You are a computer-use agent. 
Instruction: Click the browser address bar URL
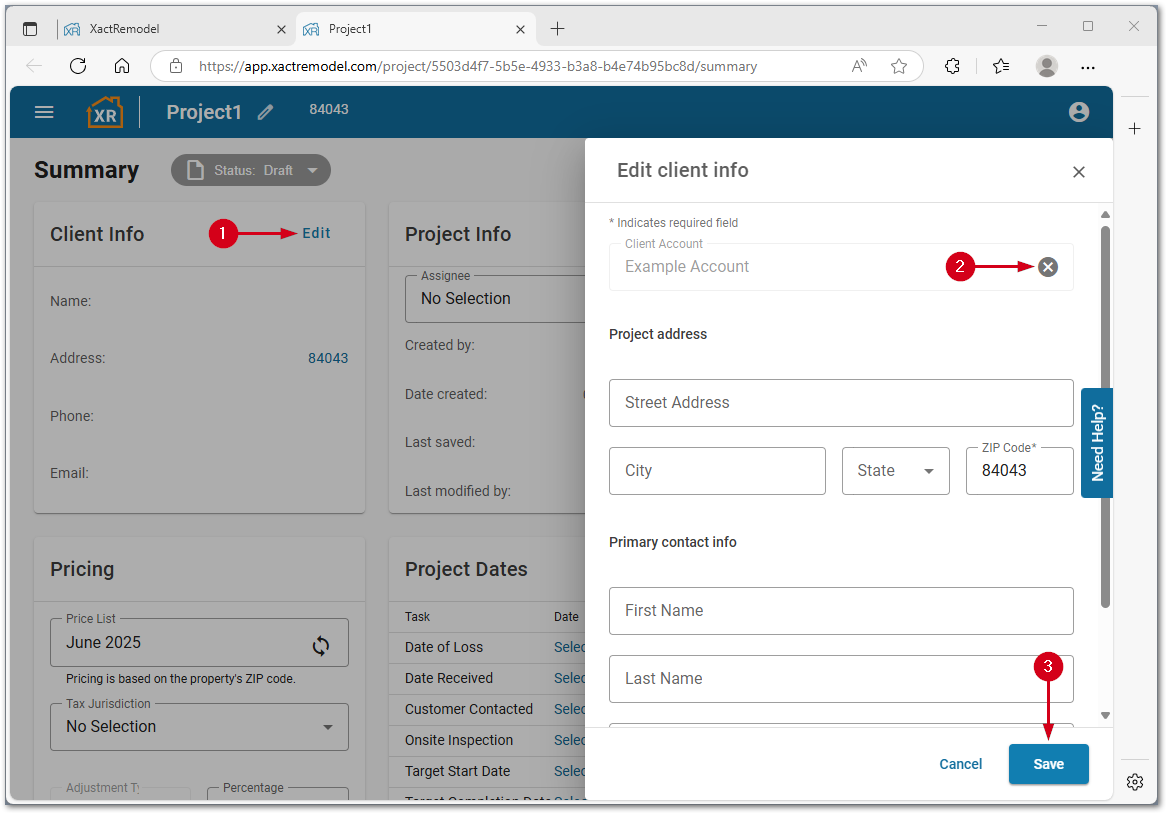[x=478, y=67]
